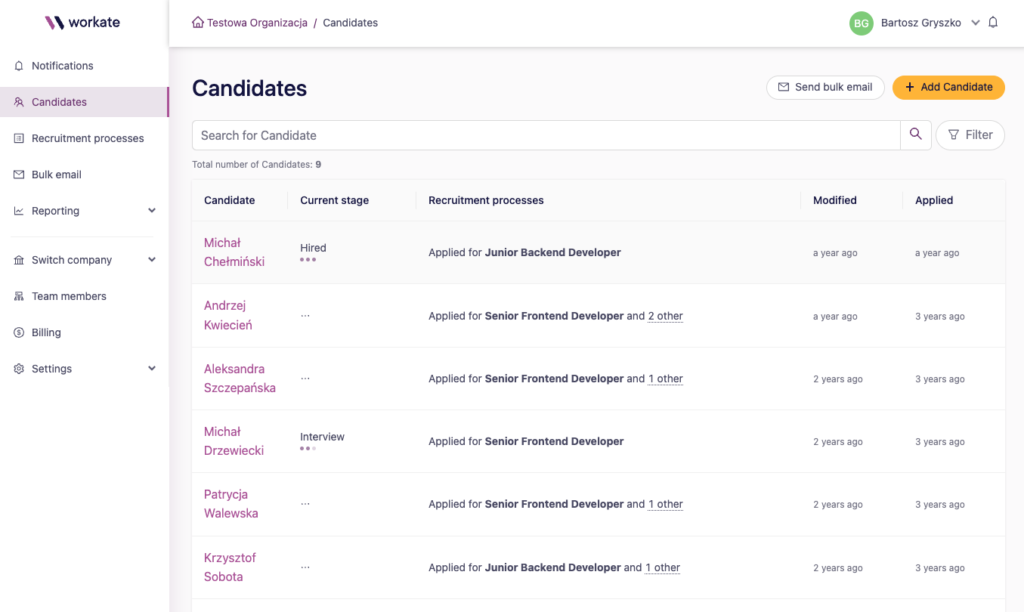Viewport: 1024px width, 612px height.
Task: Click the Add Candidate button
Action: click(x=948, y=87)
